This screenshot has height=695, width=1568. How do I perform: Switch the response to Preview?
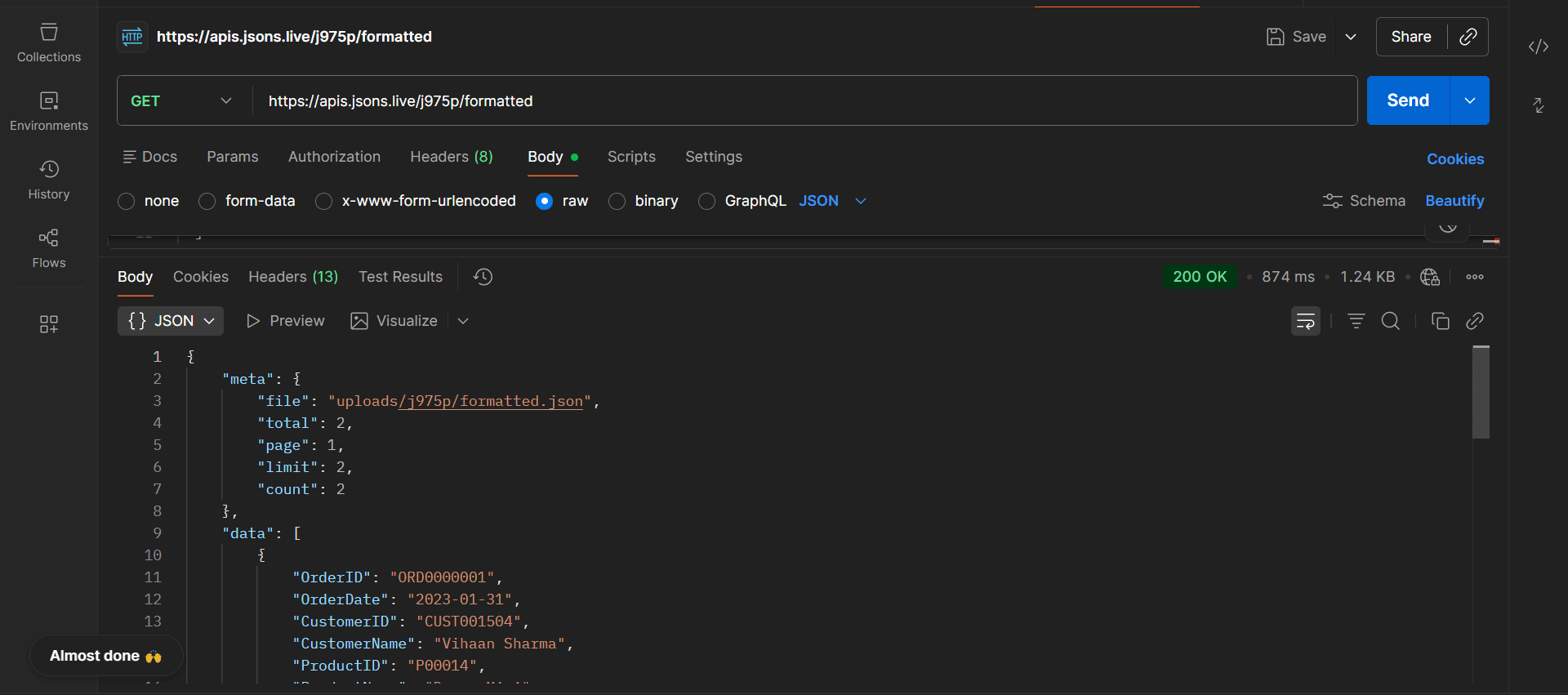click(285, 321)
